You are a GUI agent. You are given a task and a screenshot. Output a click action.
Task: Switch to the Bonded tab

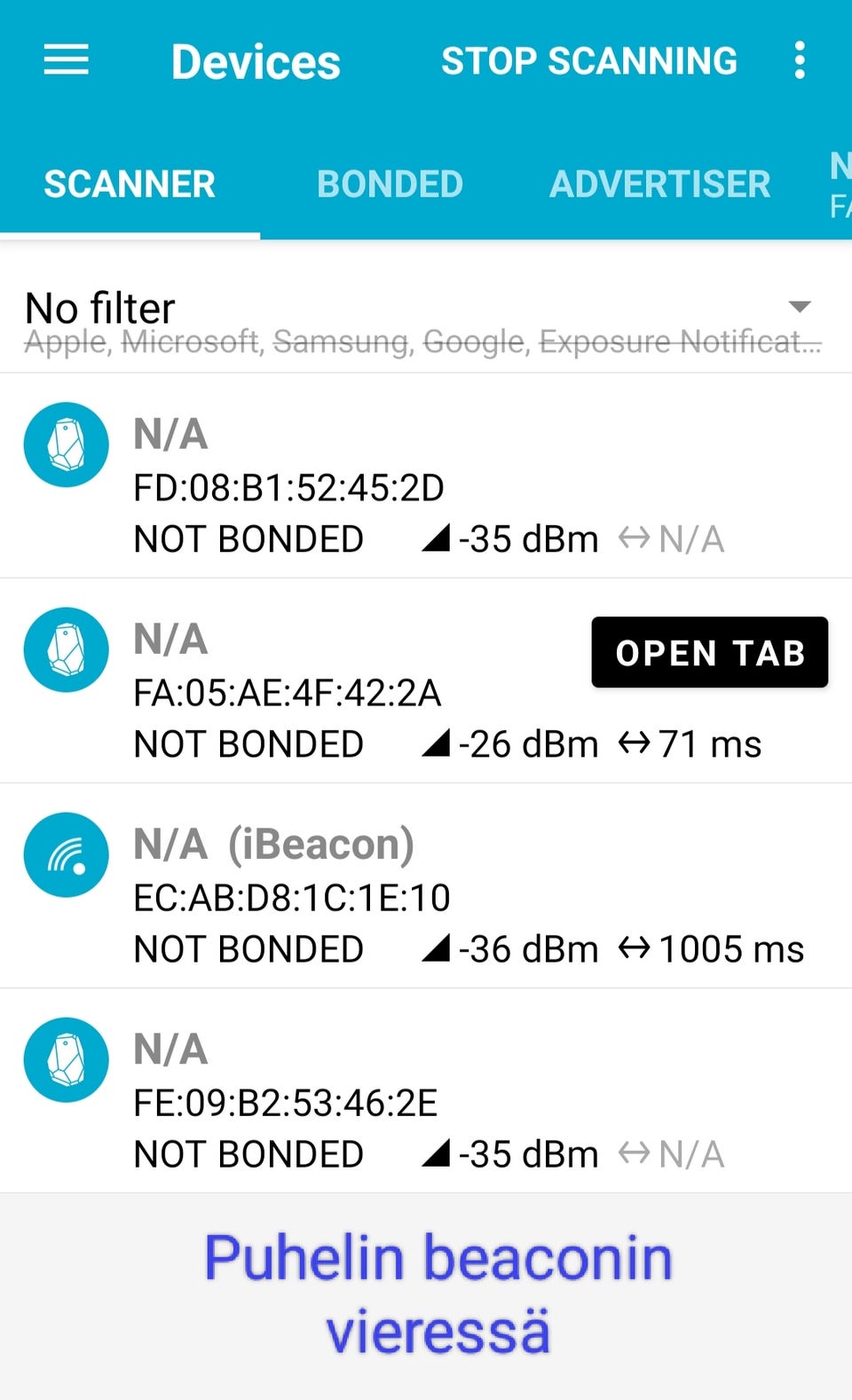390,185
